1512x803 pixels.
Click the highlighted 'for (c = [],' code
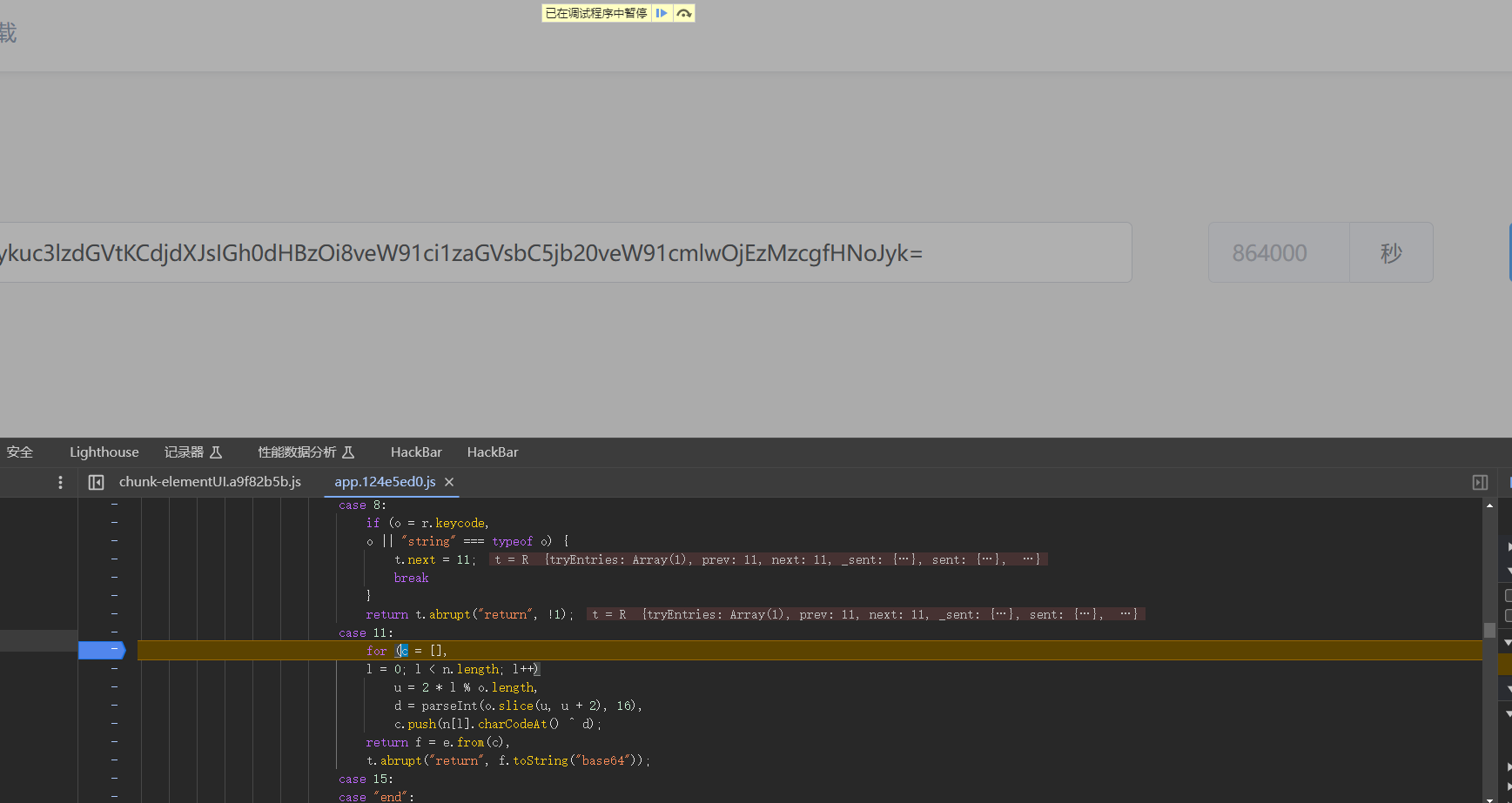pyautogui.click(x=407, y=651)
